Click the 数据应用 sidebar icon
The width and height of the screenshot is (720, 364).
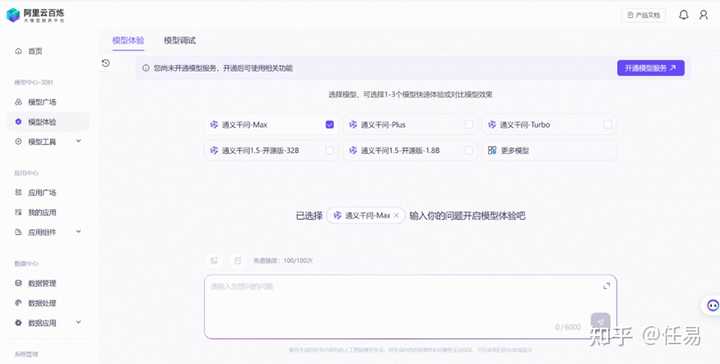[18, 323]
